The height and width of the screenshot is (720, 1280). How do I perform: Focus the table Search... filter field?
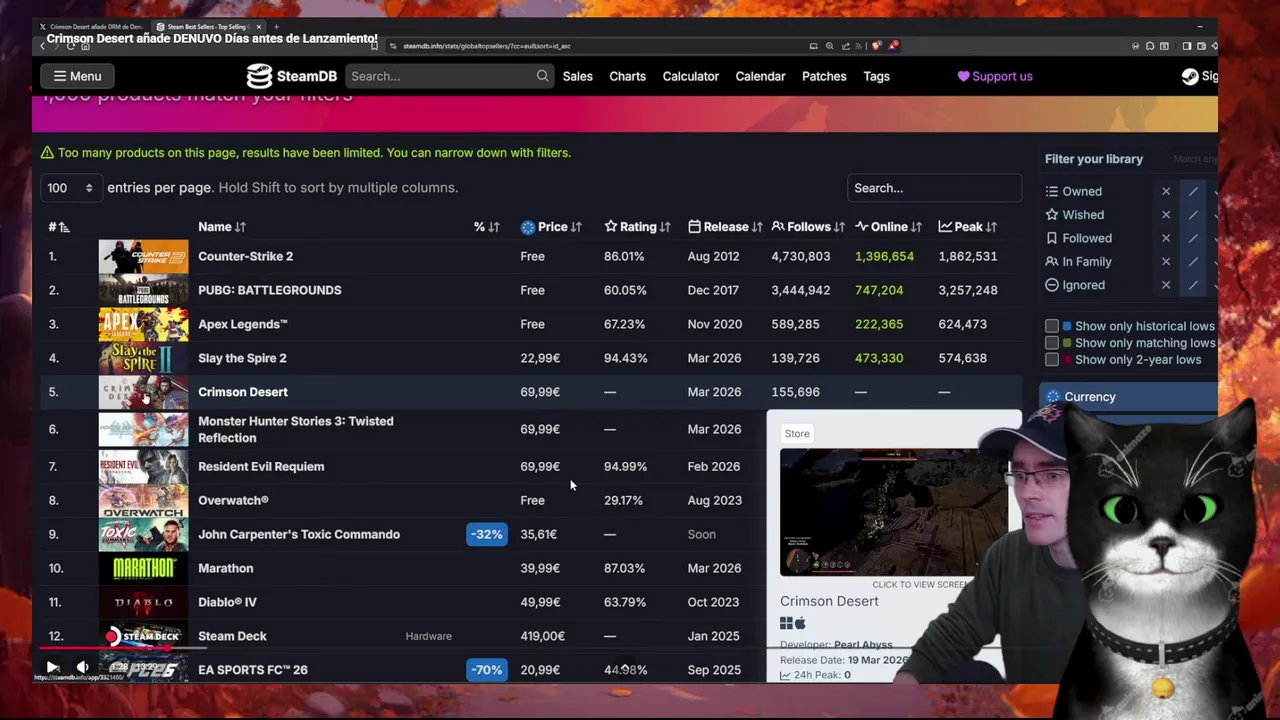coord(934,188)
